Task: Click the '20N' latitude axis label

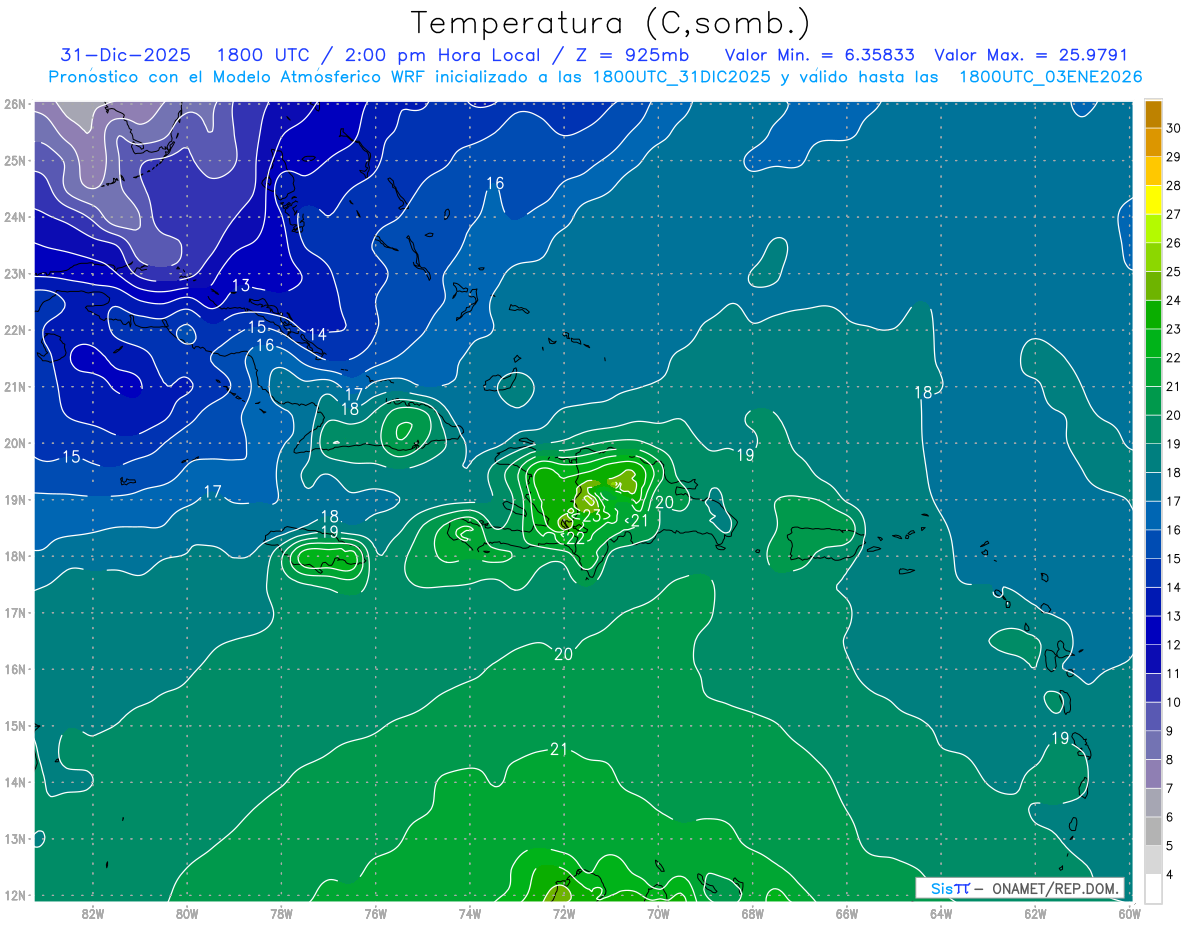Action: pyautogui.click(x=14, y=443)
